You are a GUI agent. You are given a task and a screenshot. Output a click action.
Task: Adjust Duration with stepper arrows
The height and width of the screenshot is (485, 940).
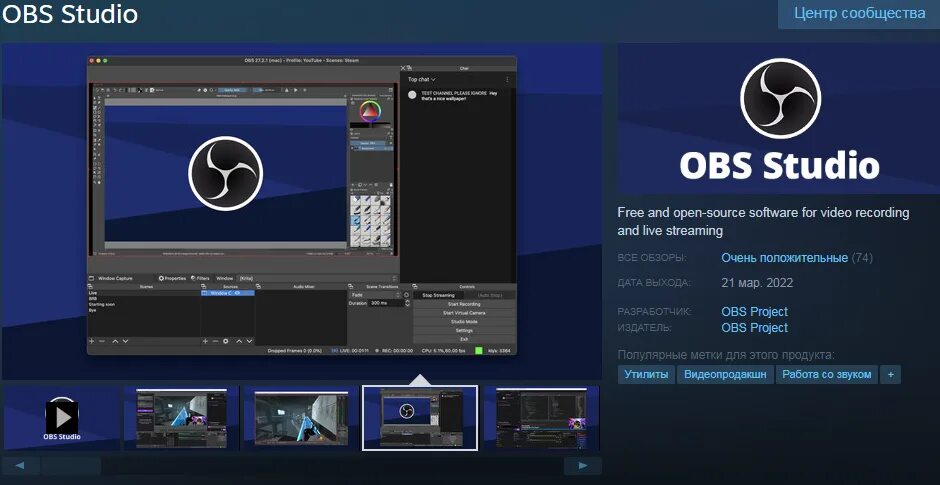click(408, 303)
